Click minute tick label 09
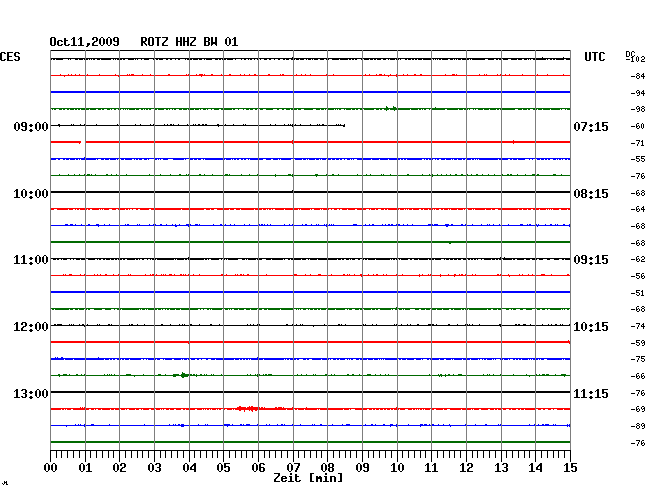 click(x=362, y=468)
